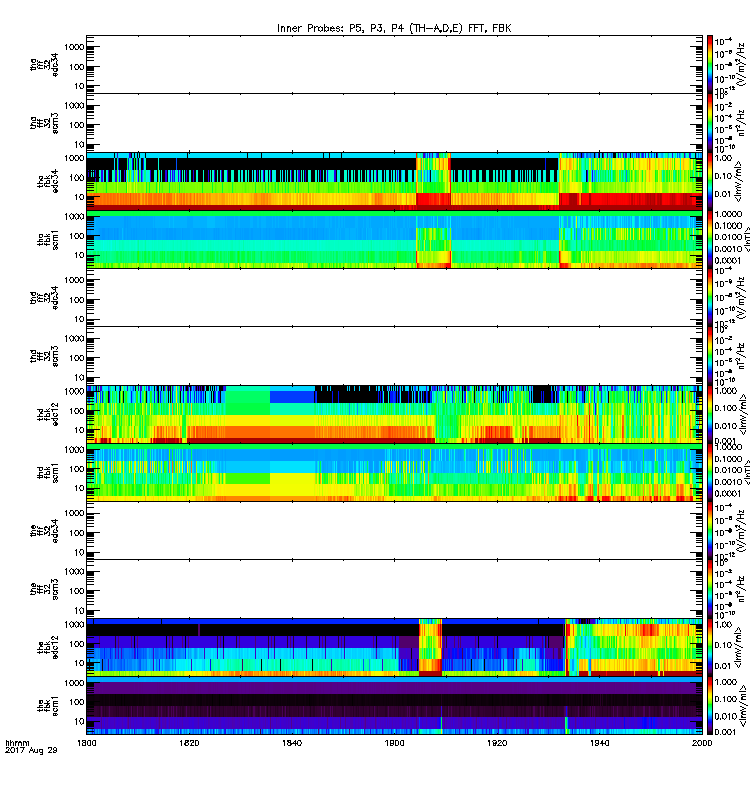Click the 'the fff 32 edc34' panel label

[x=44, y=531]
